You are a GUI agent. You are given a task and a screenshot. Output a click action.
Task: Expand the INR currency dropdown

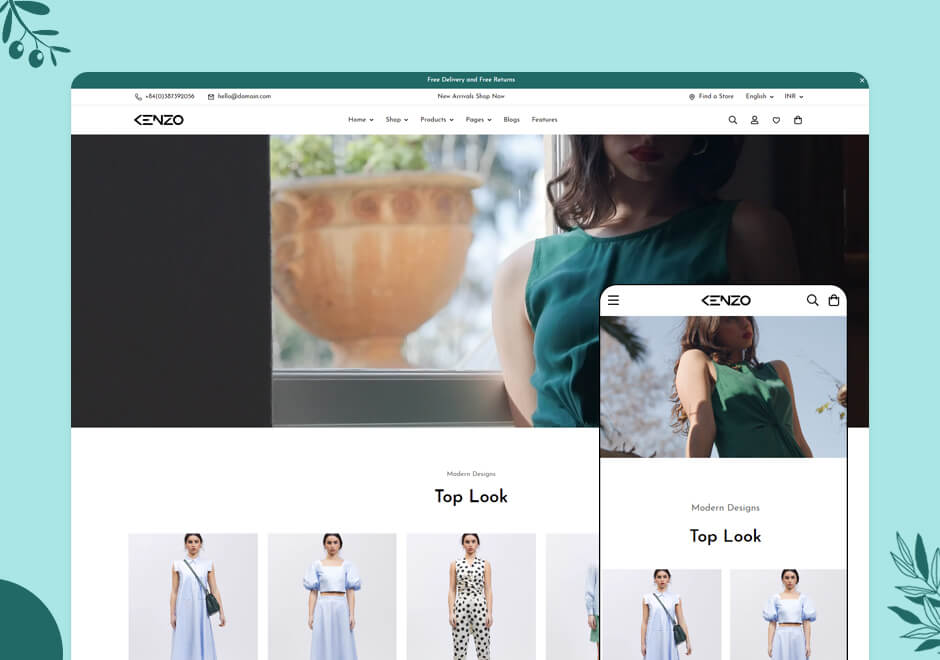[x=794, y=97]
